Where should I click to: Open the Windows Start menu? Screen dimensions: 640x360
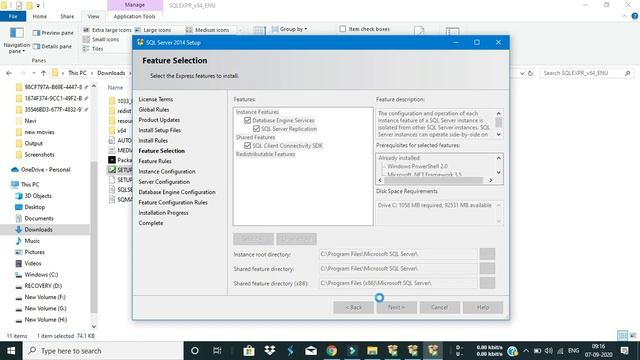(x=11, y=351)
